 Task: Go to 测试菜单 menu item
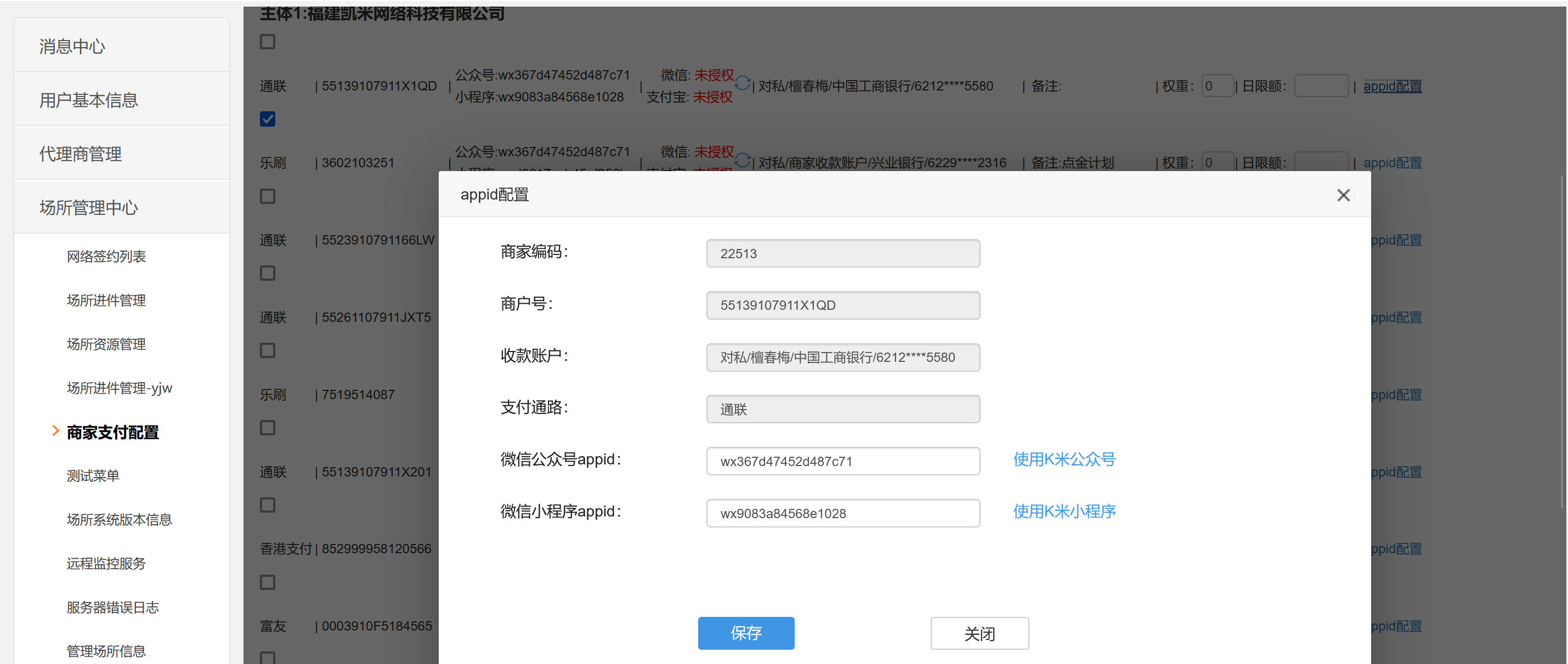pyautogui.click(x=93, y=475)
